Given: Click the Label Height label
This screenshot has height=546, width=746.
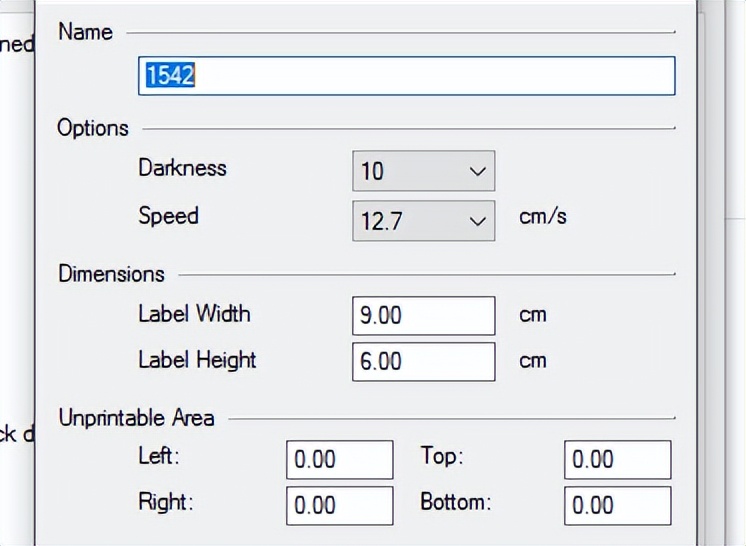Looking at the screenshot, I should 197,360.
